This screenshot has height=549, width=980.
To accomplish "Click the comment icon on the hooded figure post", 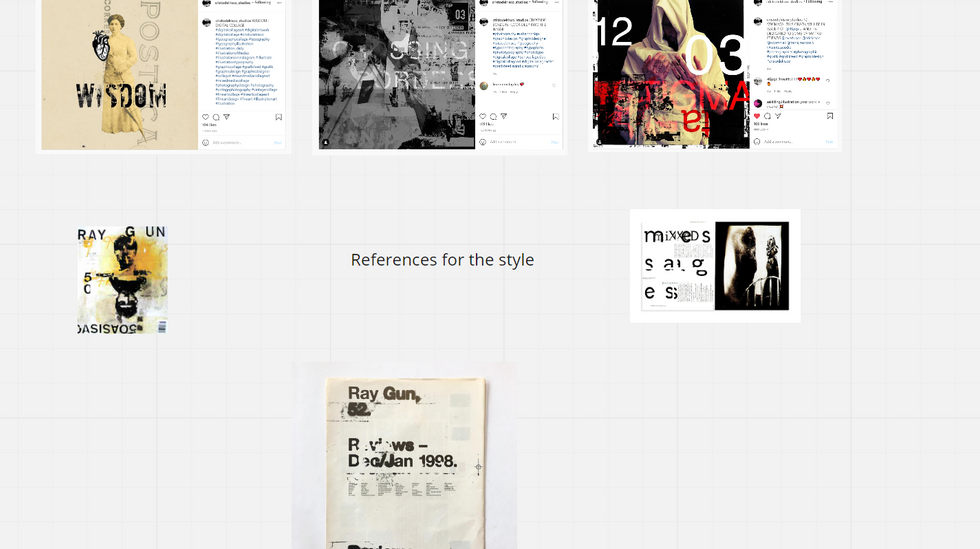I will tap(768, 116).
